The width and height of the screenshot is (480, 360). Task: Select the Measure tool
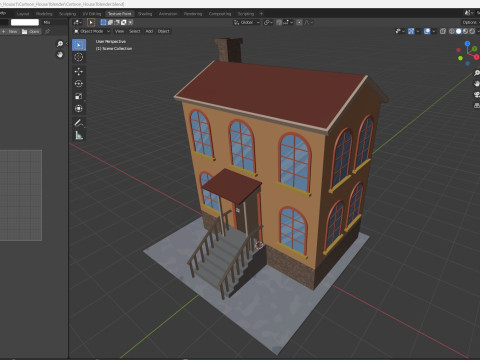point(79,135)
